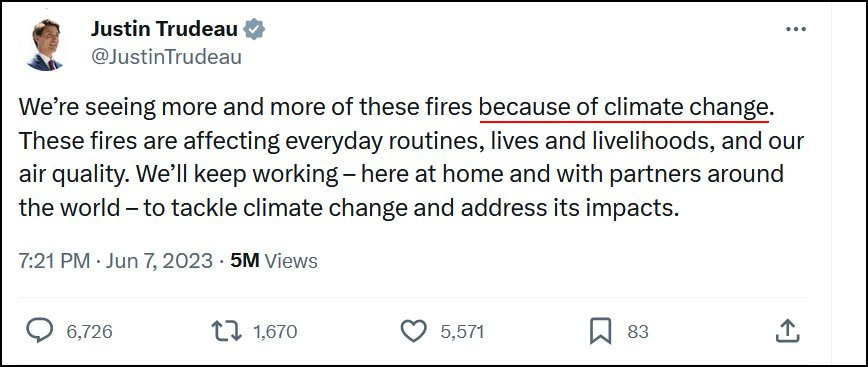Screen dimensions: 868x367
Task: Click the Jun 7, 2023 date
Action: tap(159, 261)
